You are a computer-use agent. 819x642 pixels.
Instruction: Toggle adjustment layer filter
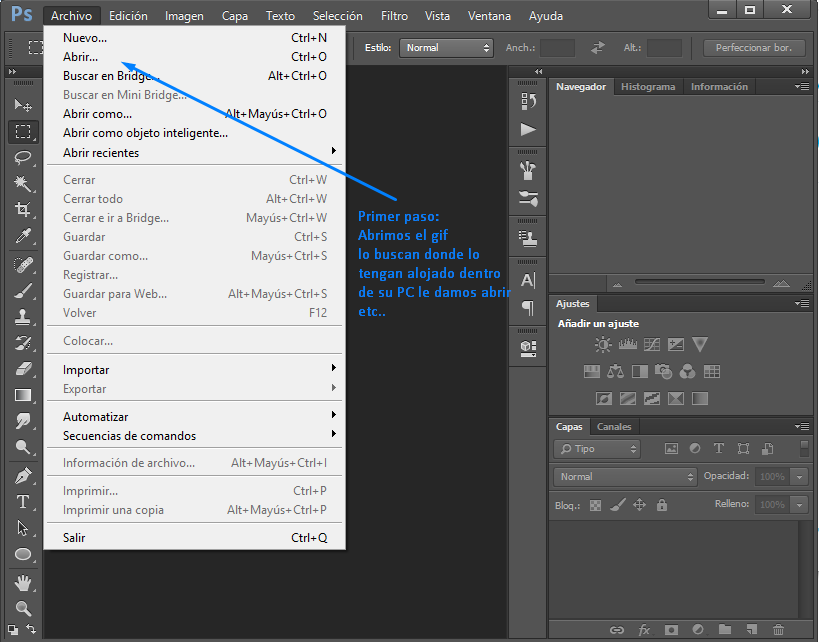[695, 449]
